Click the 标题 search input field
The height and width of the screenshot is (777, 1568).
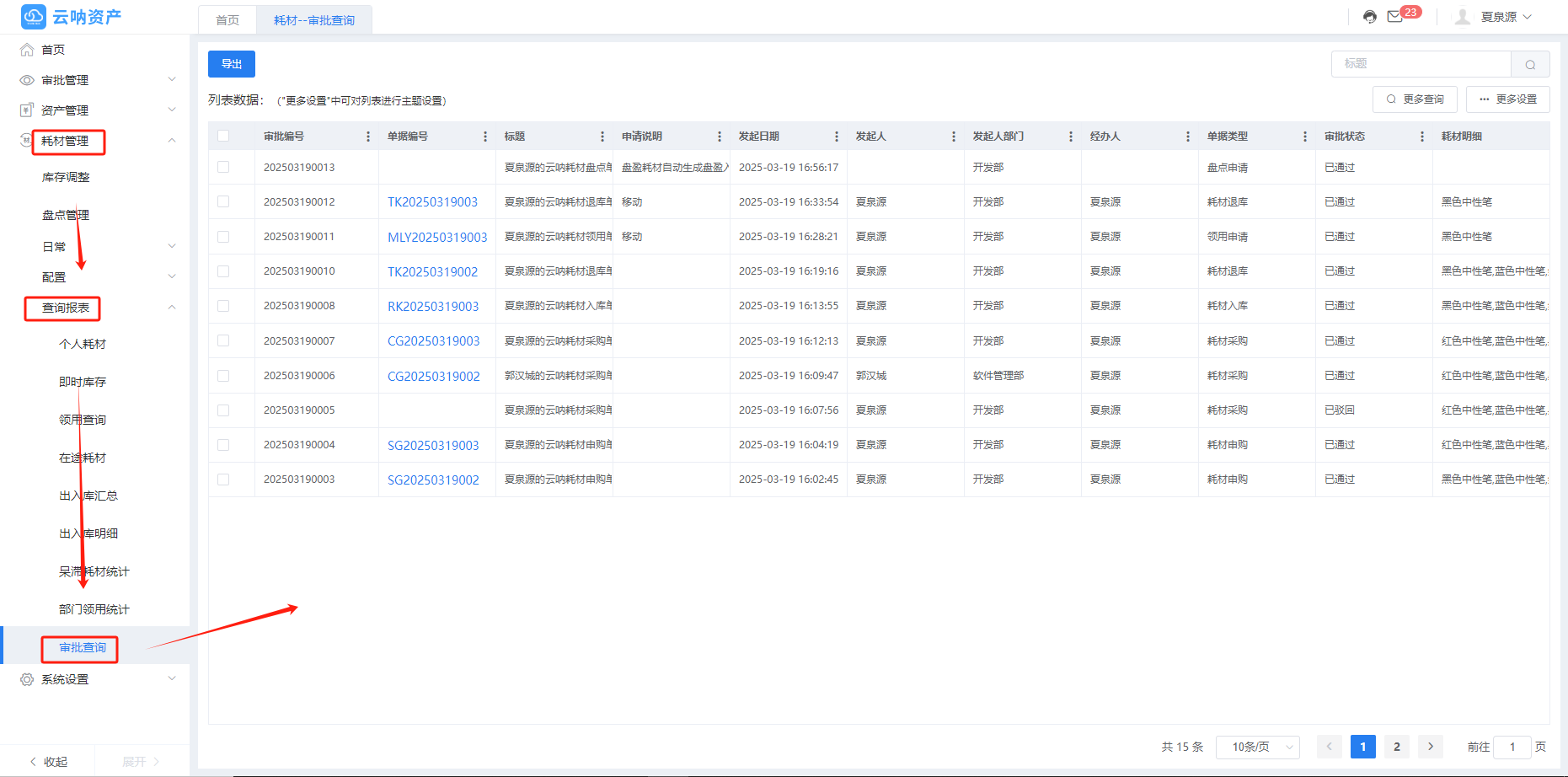1421,64
